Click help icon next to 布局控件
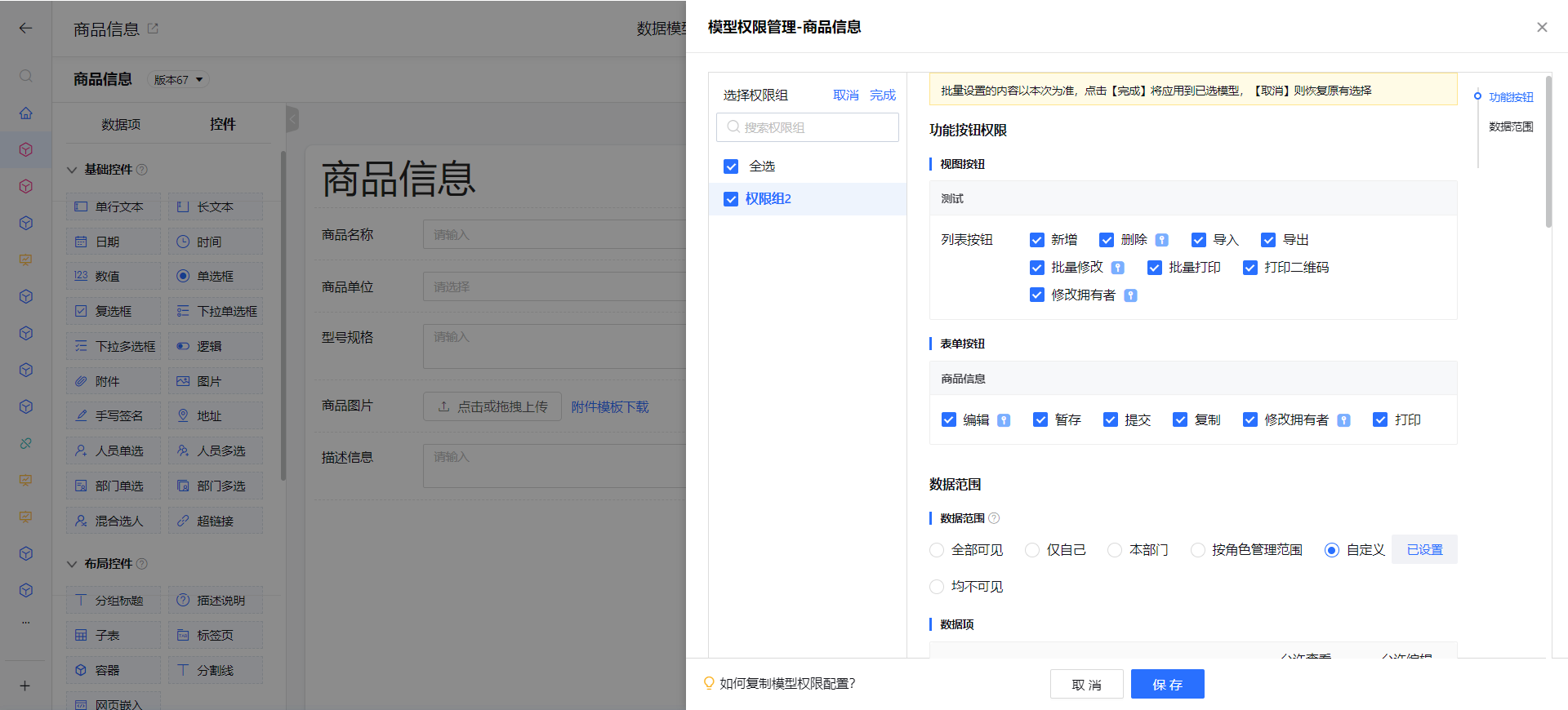Image resolution: width=1568 pixels, height=710 pixels. click(142, 564)
